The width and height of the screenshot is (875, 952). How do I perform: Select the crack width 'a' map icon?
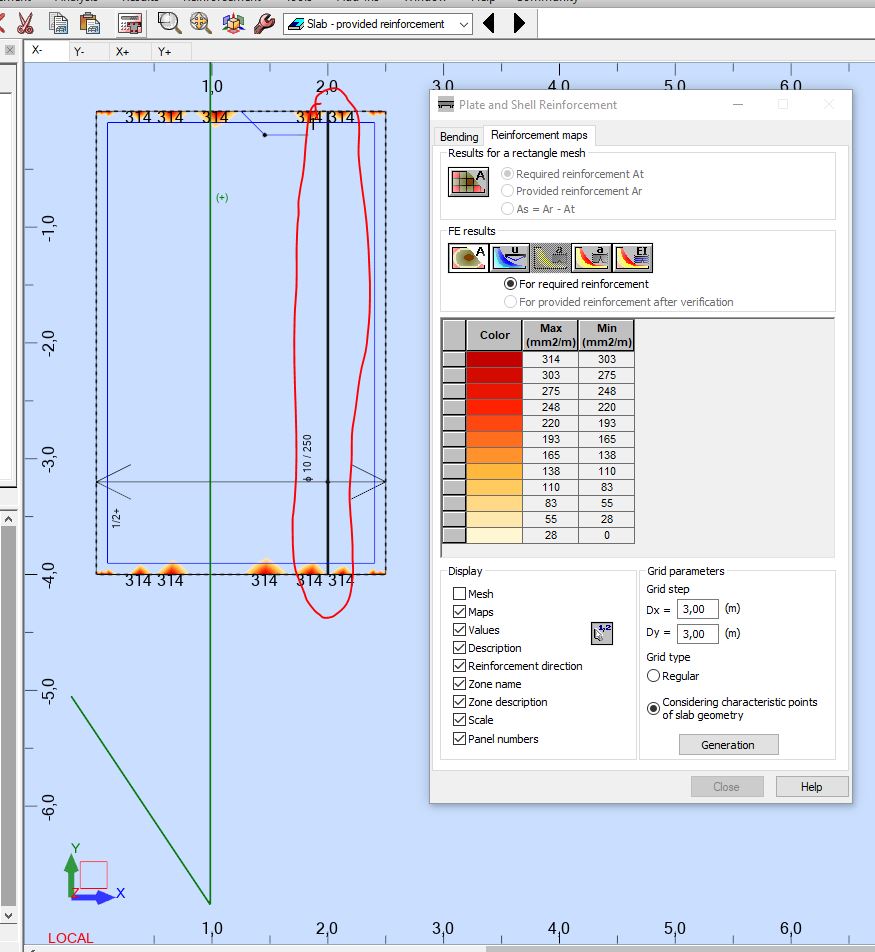[591, 257]
